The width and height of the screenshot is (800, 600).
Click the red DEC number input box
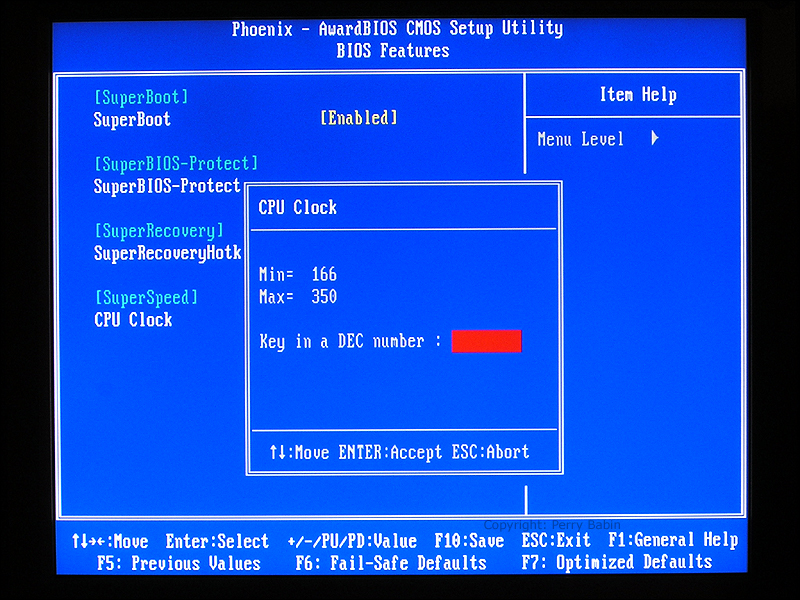[486, 341]
